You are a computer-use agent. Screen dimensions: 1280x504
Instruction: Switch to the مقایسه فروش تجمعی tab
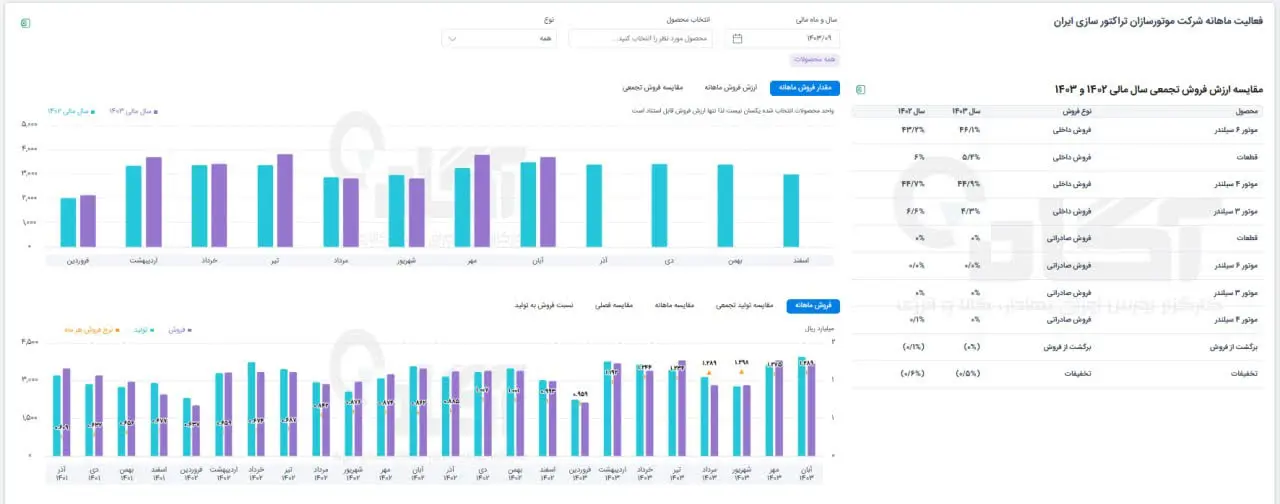[x=651, y=88]
